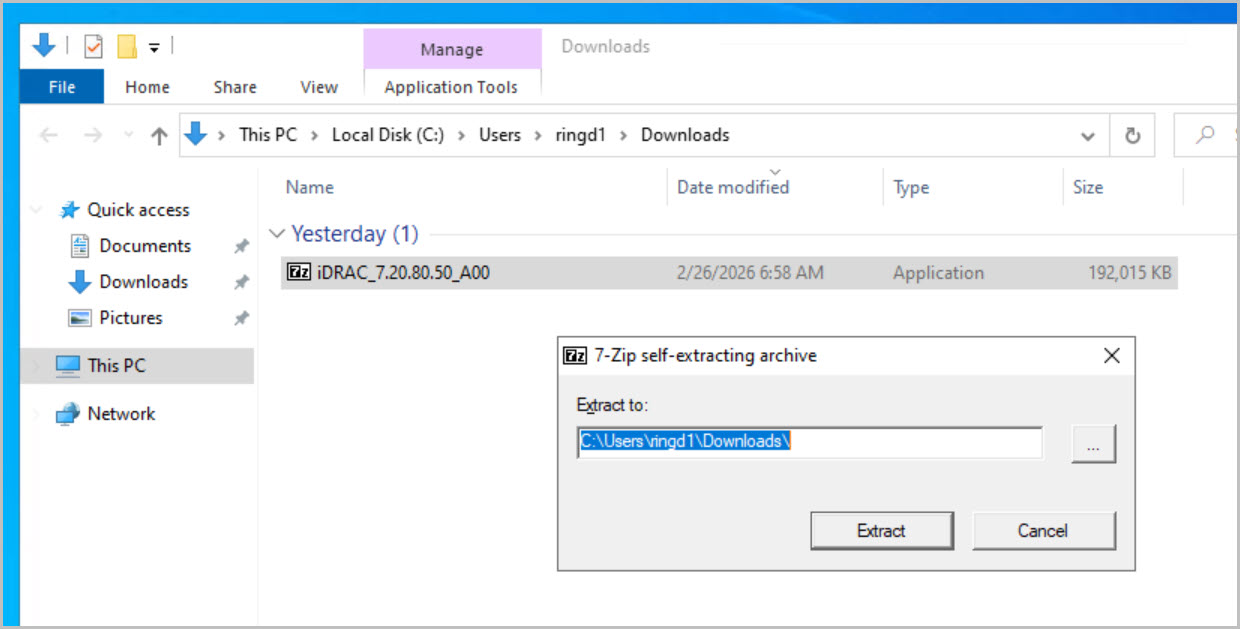Click the blue down-arrow title bar icon
The height and width of the screenshot is (629, 1240).
pyautogui.click(x=44, y=46)
